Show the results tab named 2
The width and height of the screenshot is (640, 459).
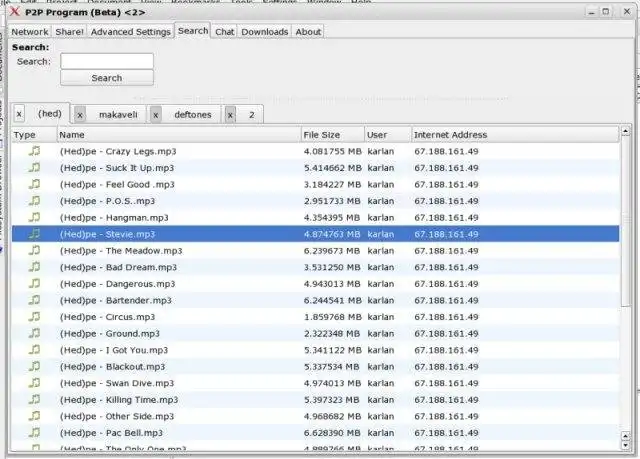(251, 115)
